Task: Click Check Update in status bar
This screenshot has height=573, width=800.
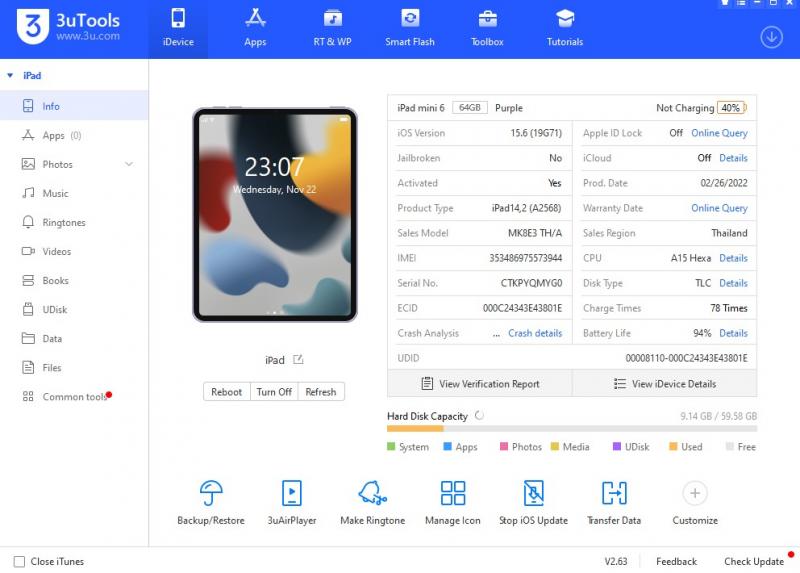Action: [x=754, y=561]
